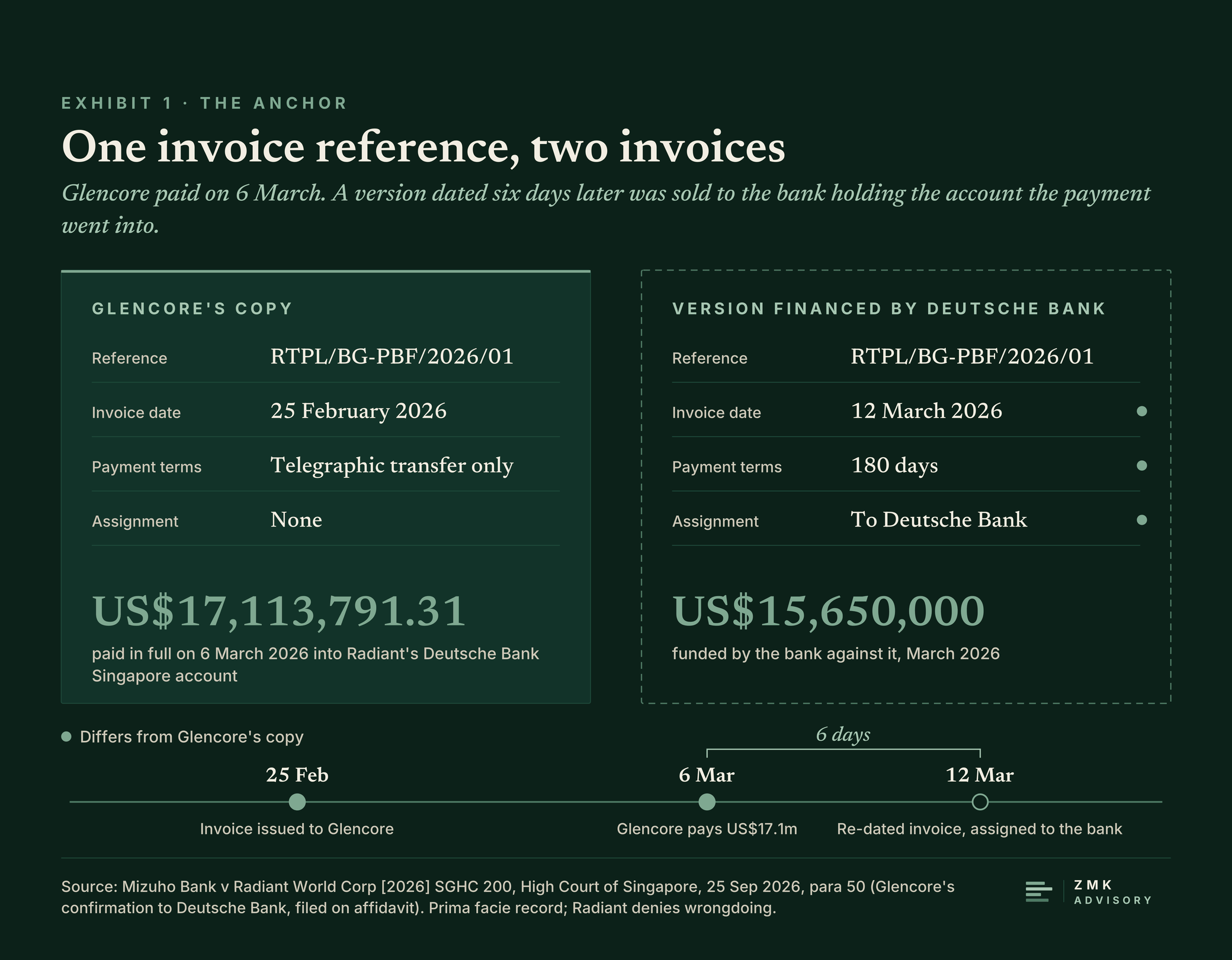Click the Source citation footnote text
The image size is (1232, 960).
[508, 897]
